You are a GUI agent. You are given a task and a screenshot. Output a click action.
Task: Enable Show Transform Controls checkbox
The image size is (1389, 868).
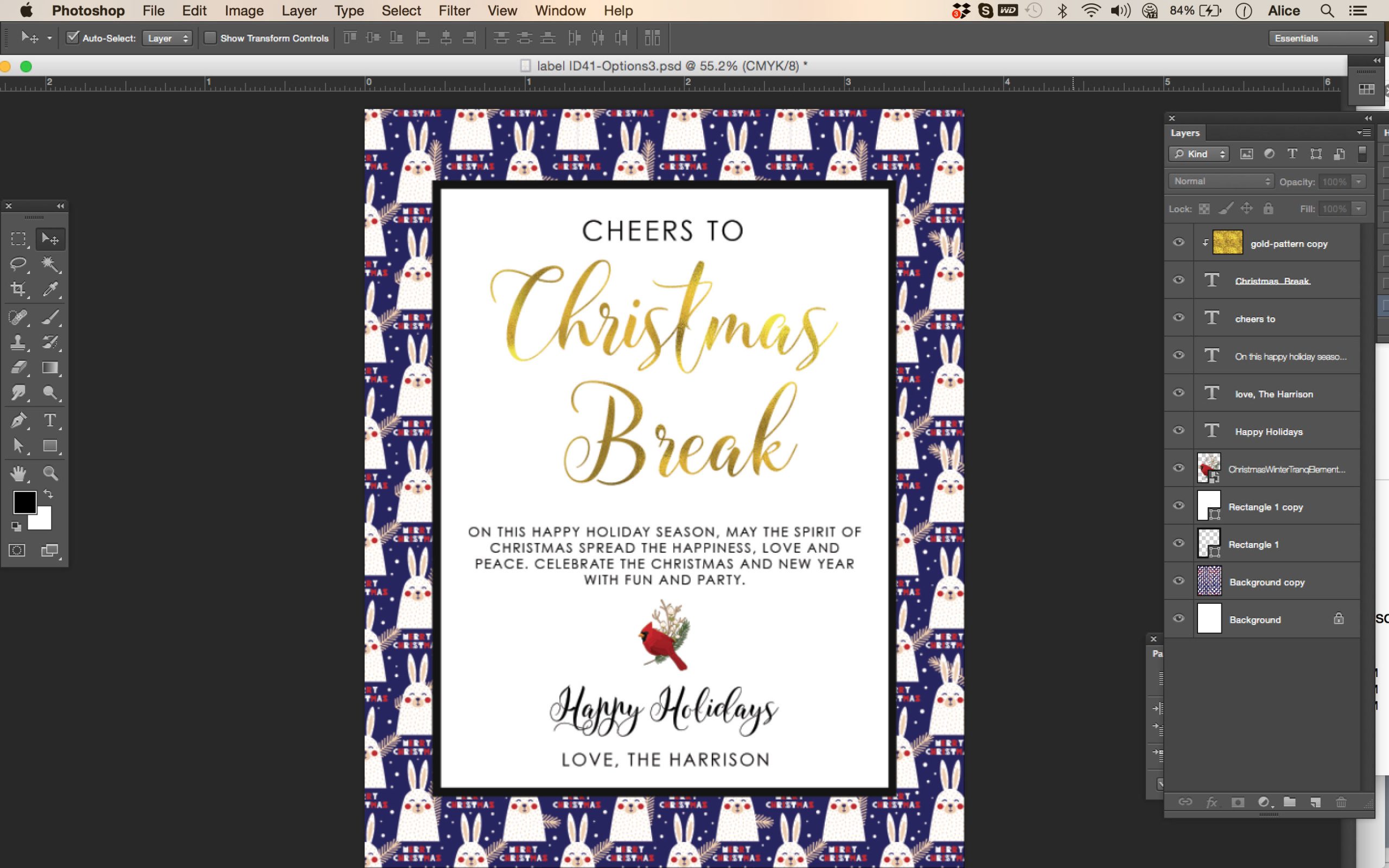(x=210, y=38)
